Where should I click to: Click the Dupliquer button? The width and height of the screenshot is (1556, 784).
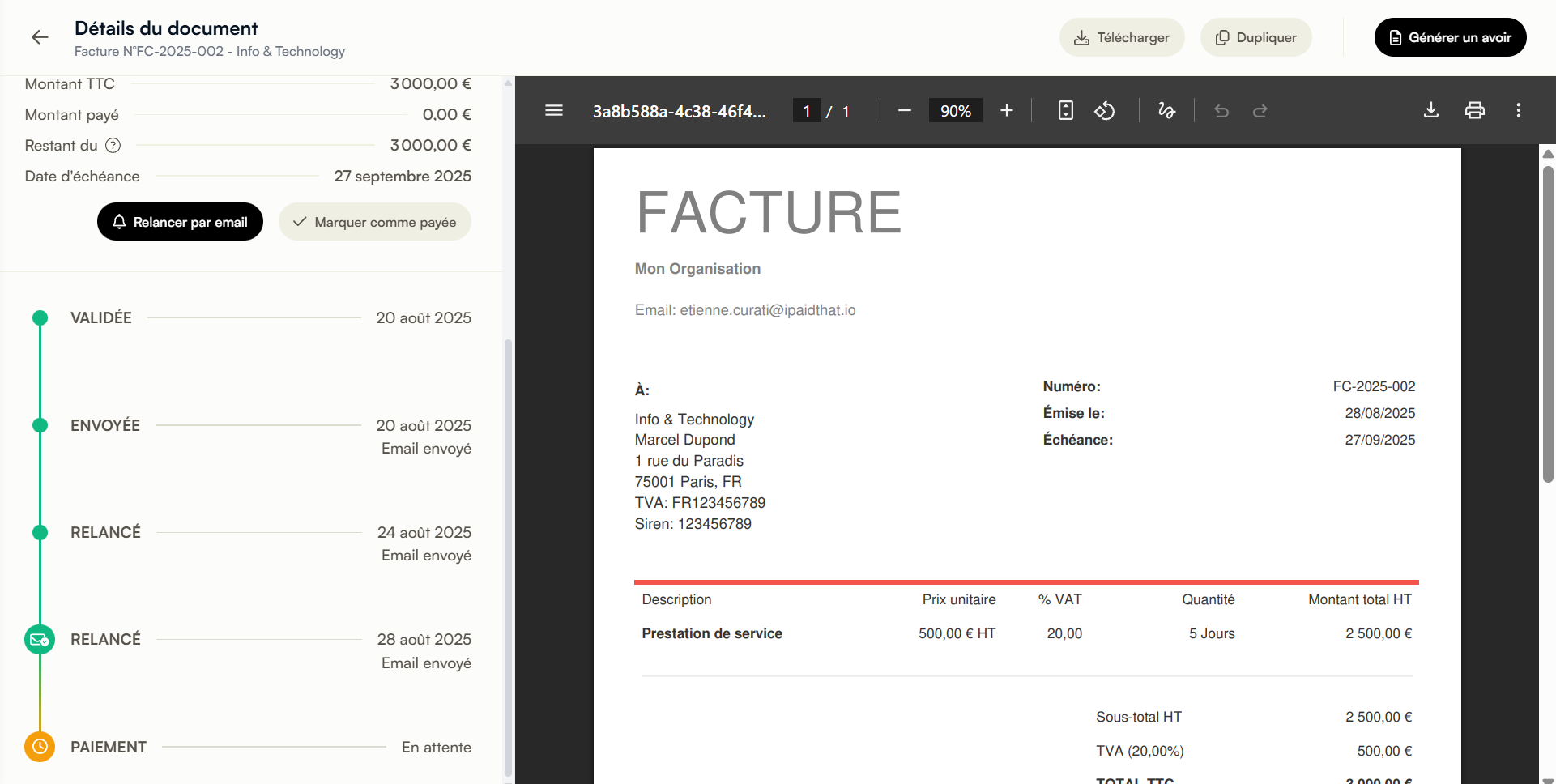(x=1256, y=37)
